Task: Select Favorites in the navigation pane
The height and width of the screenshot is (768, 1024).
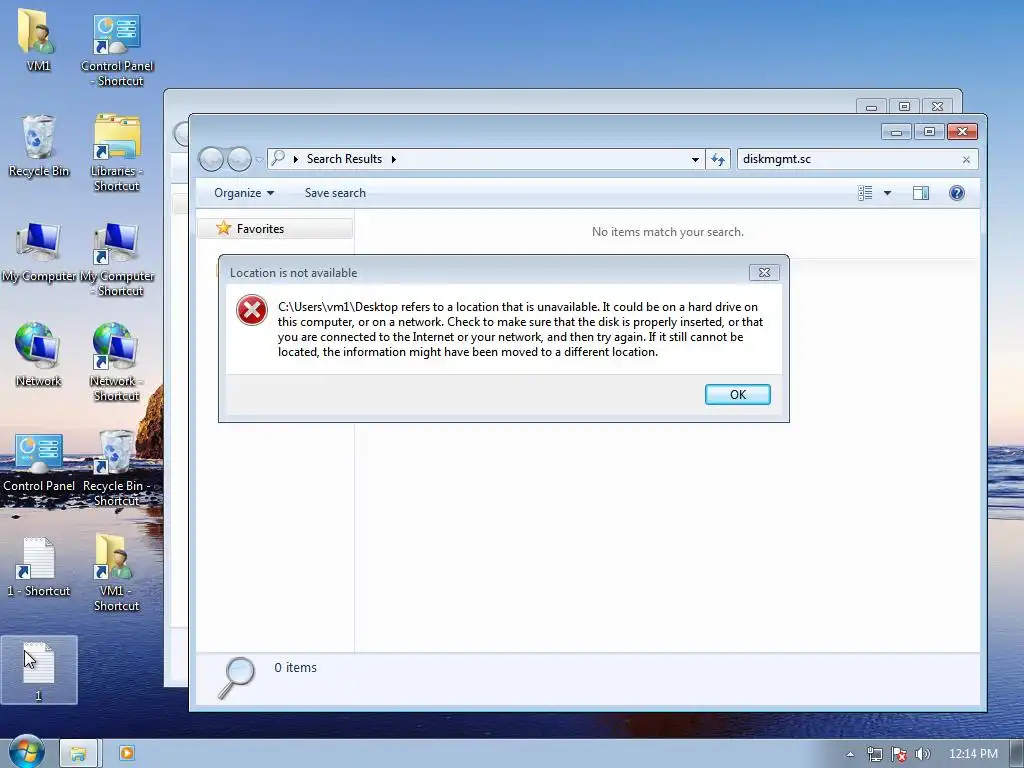Action: click(274, 229)
